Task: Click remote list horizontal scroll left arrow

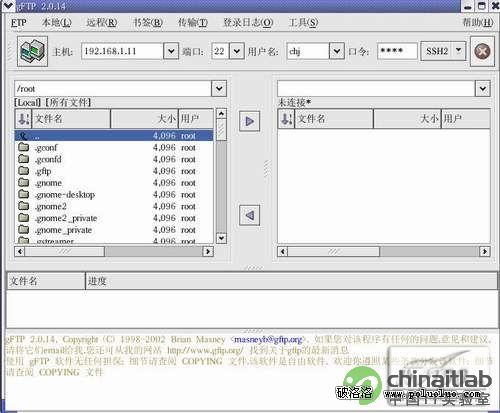Action: [x=283, y=251]
